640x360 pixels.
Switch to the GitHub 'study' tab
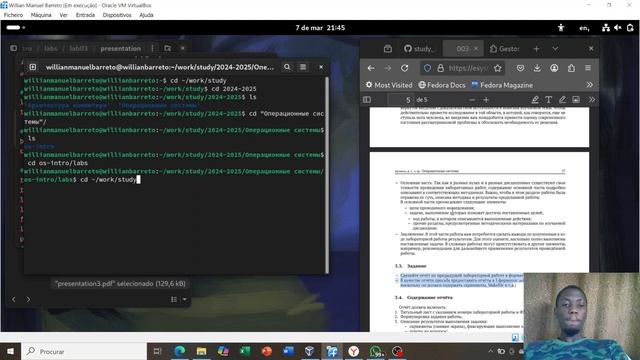pyautogui.click(x=419, y=49)
